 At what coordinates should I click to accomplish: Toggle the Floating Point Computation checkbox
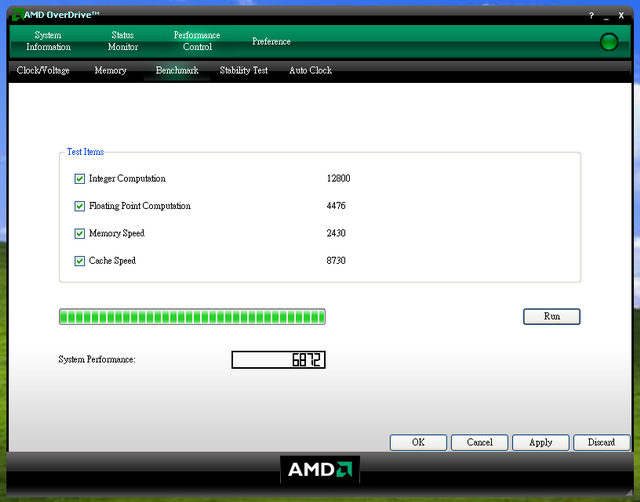[80, 206]
